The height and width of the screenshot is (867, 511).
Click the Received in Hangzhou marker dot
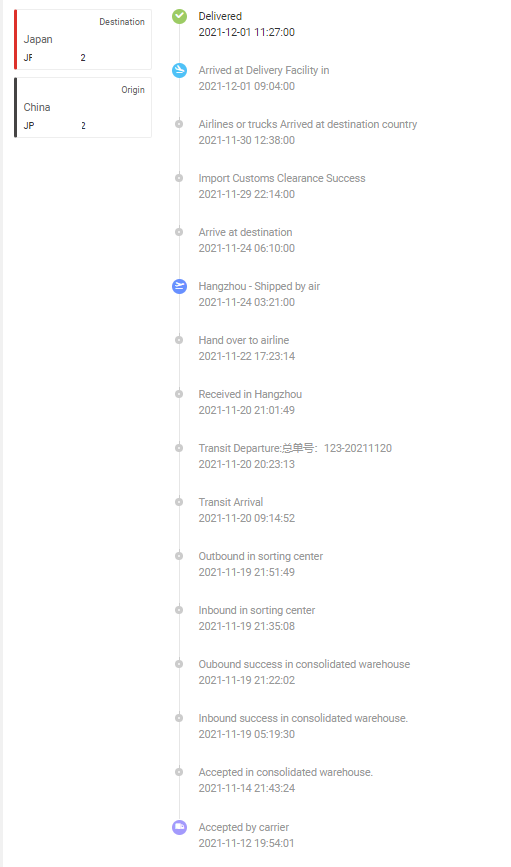pos(179,394)
